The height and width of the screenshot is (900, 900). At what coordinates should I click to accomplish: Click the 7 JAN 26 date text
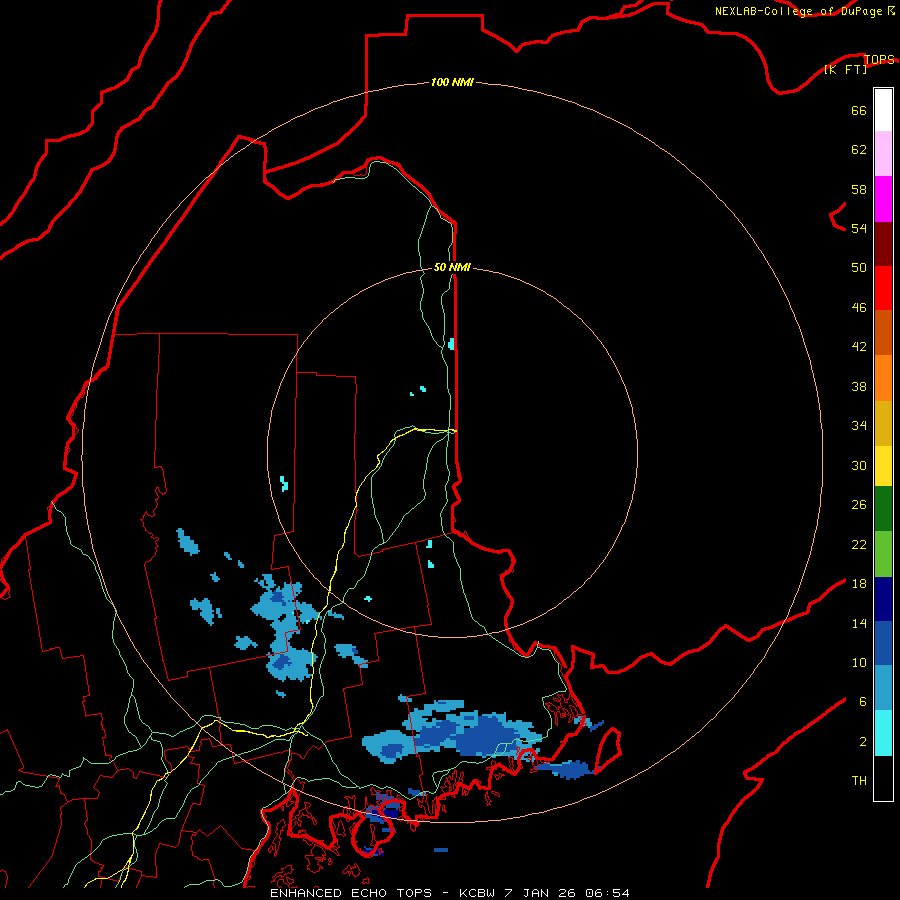coord(540,893)
